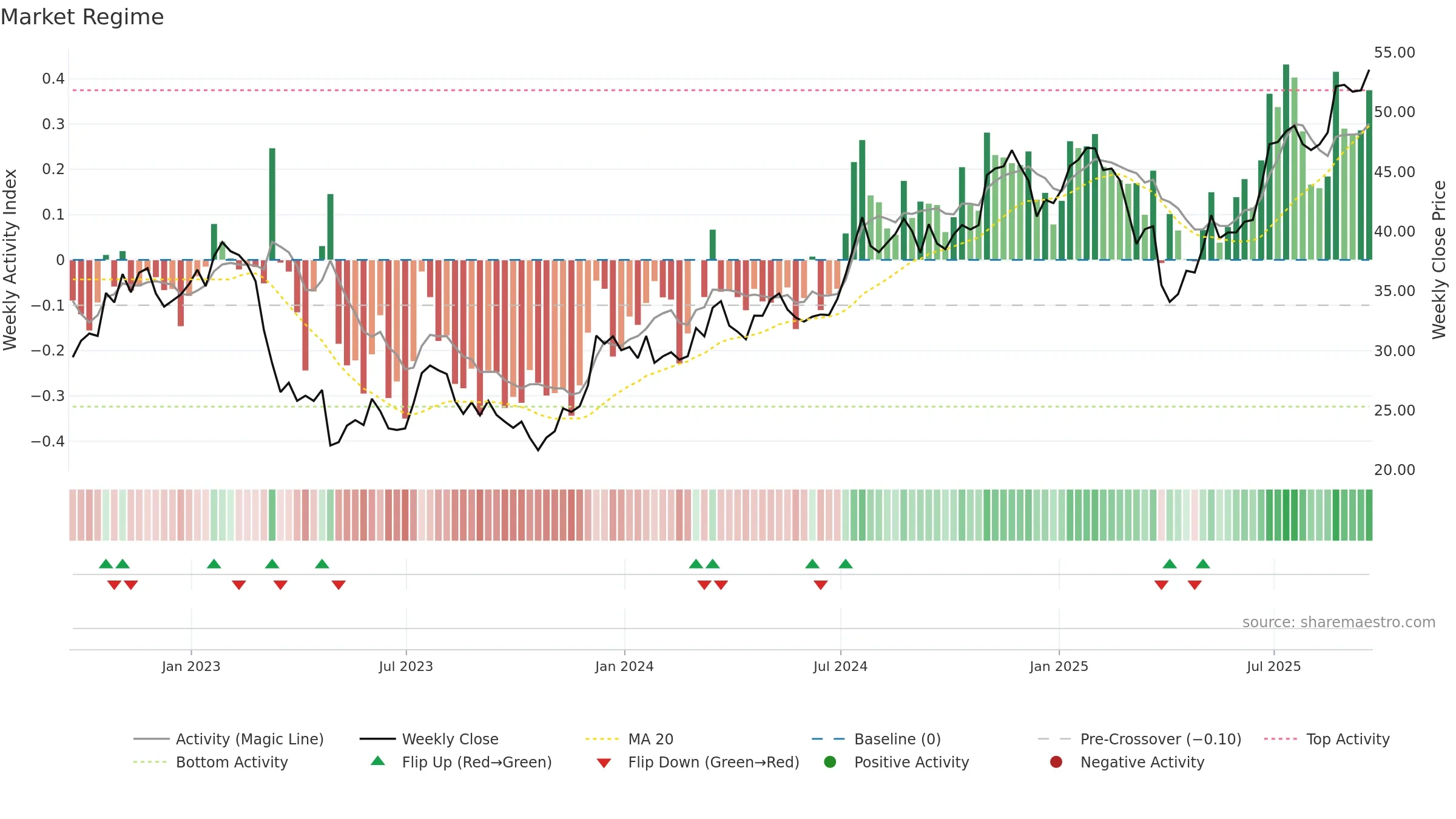Click the Jan 2025 x-axis label
The image size is (1456, 819).
(x=1059, y=667)
